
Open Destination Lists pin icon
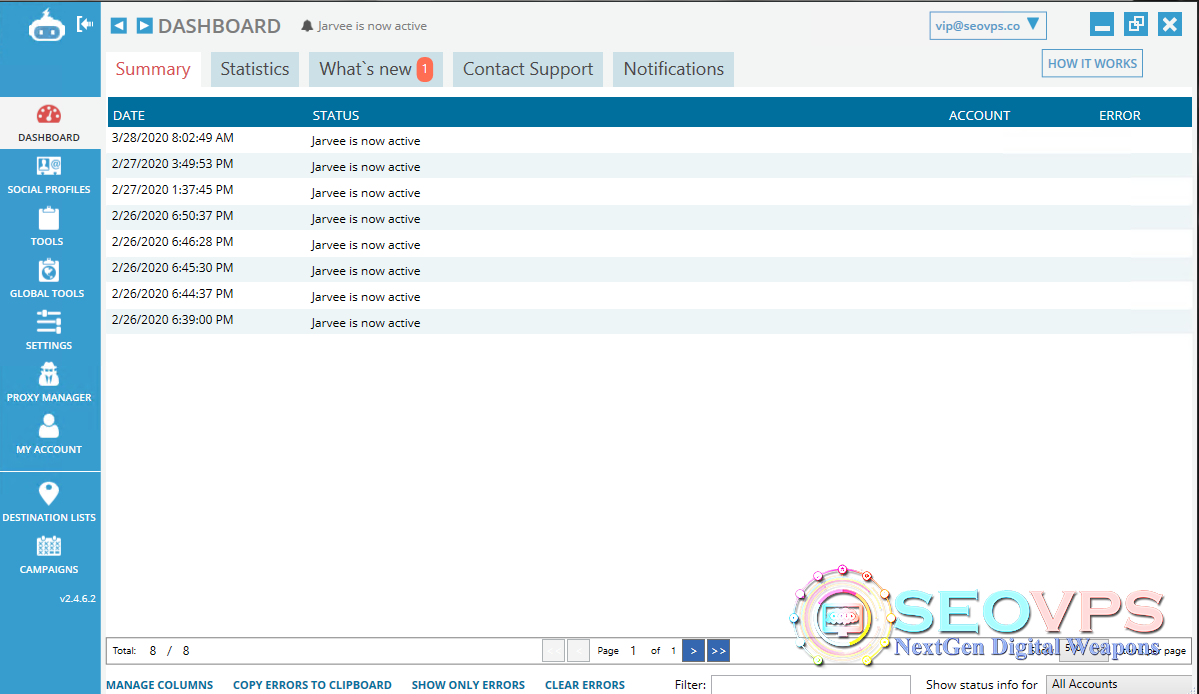49,493
